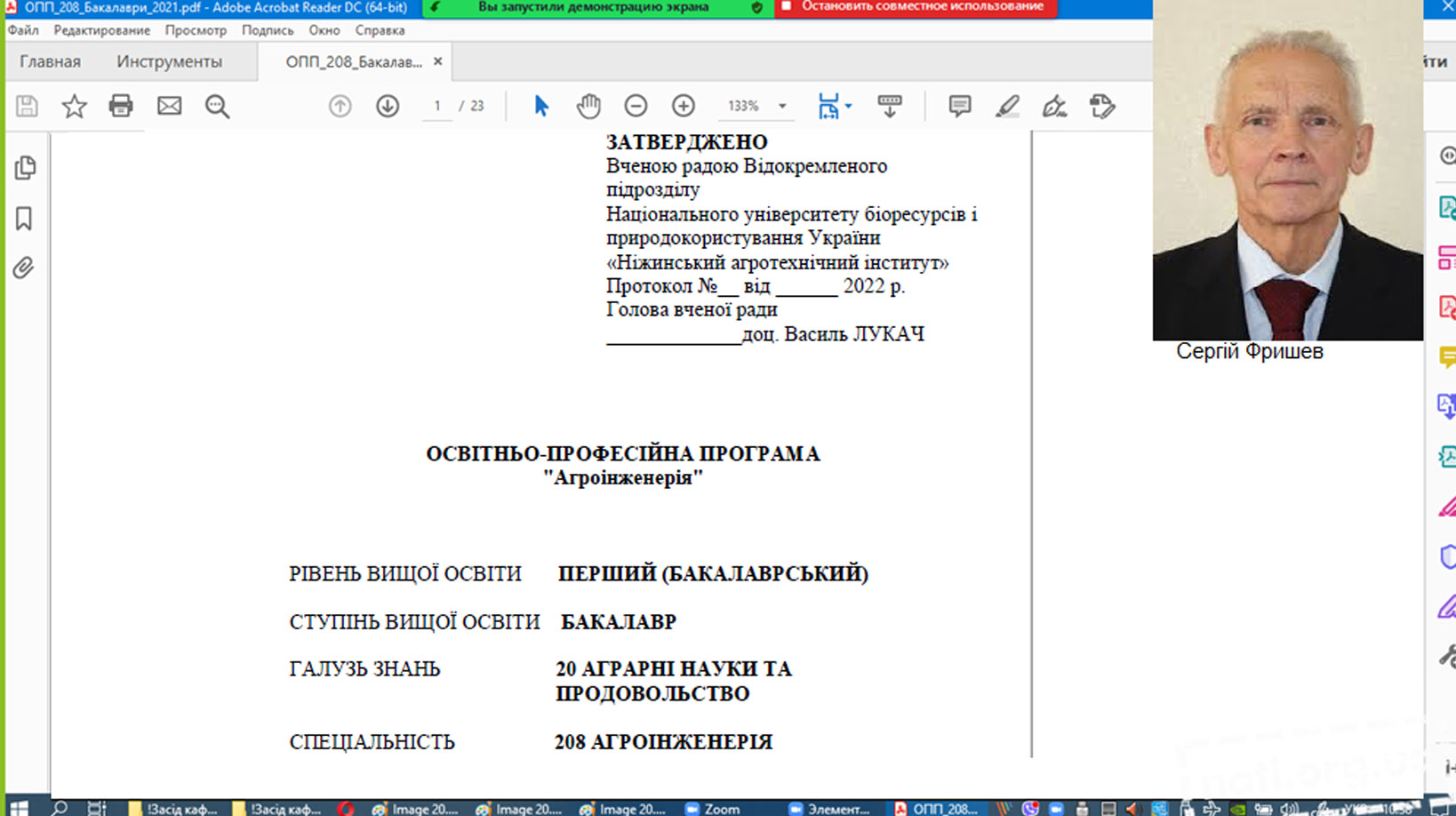Open the Справка menu
This screenshot has width=1456, height=816.
click(380, 30)
